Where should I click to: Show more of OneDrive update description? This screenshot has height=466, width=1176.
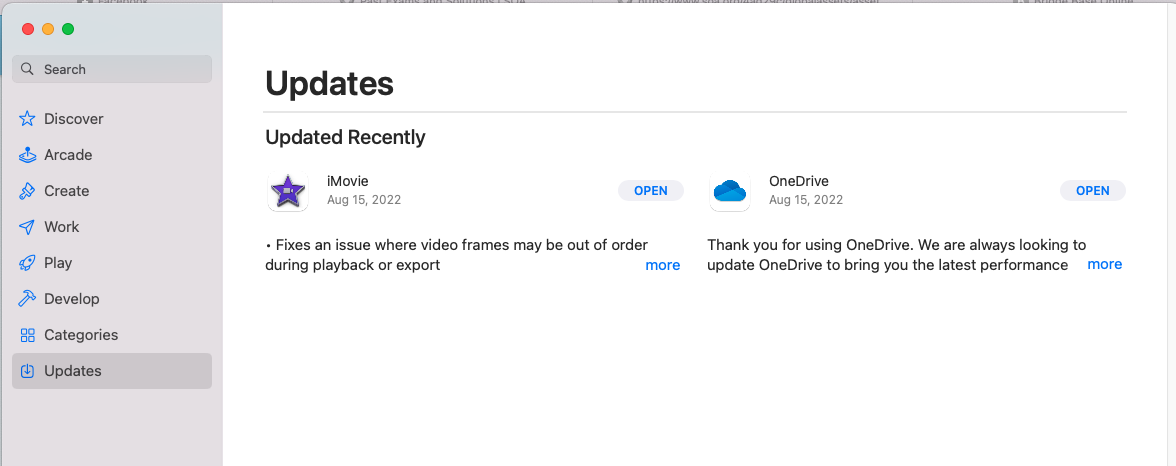point(1105,264)
